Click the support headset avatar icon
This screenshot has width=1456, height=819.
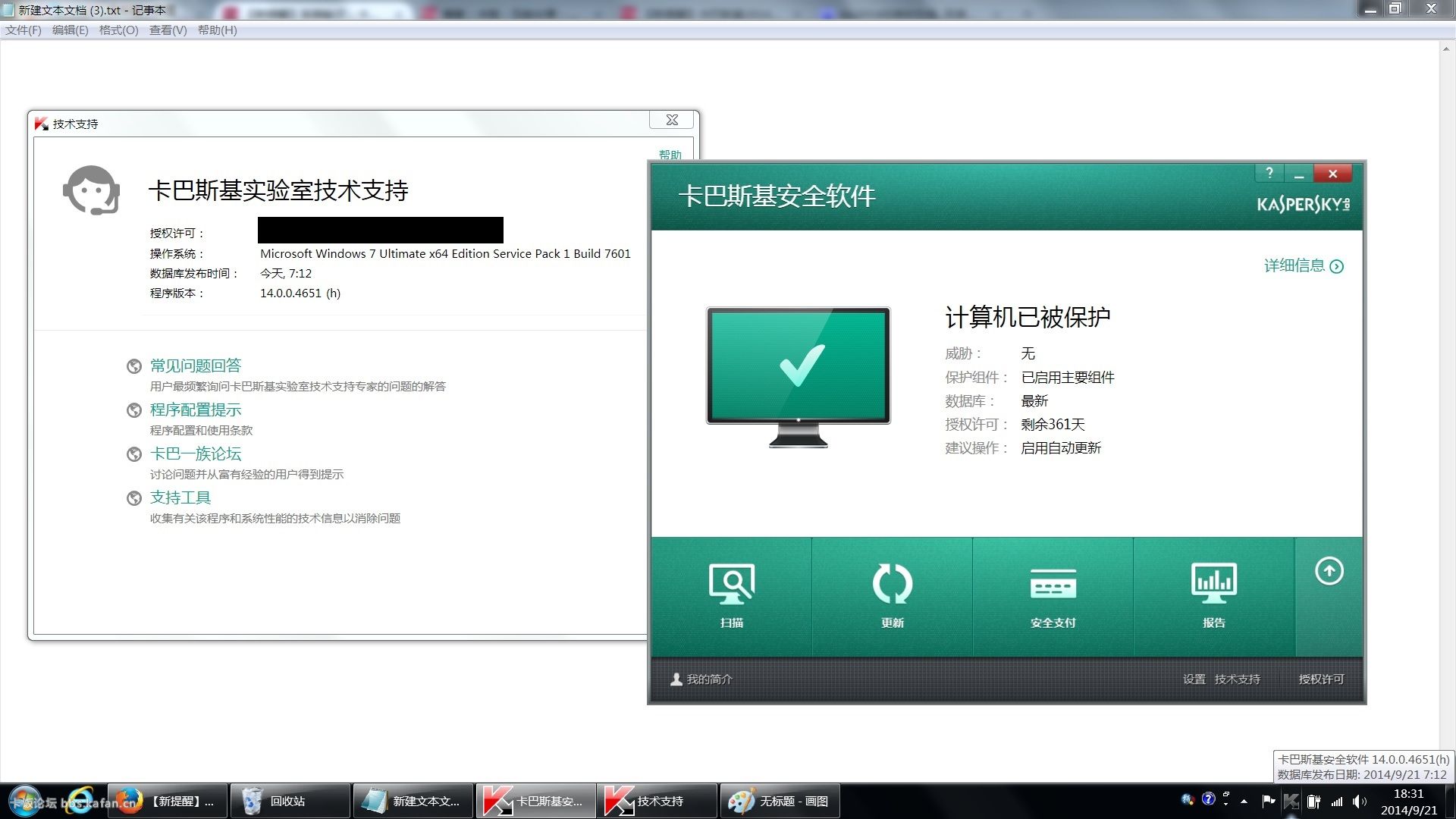coord(91,190)
